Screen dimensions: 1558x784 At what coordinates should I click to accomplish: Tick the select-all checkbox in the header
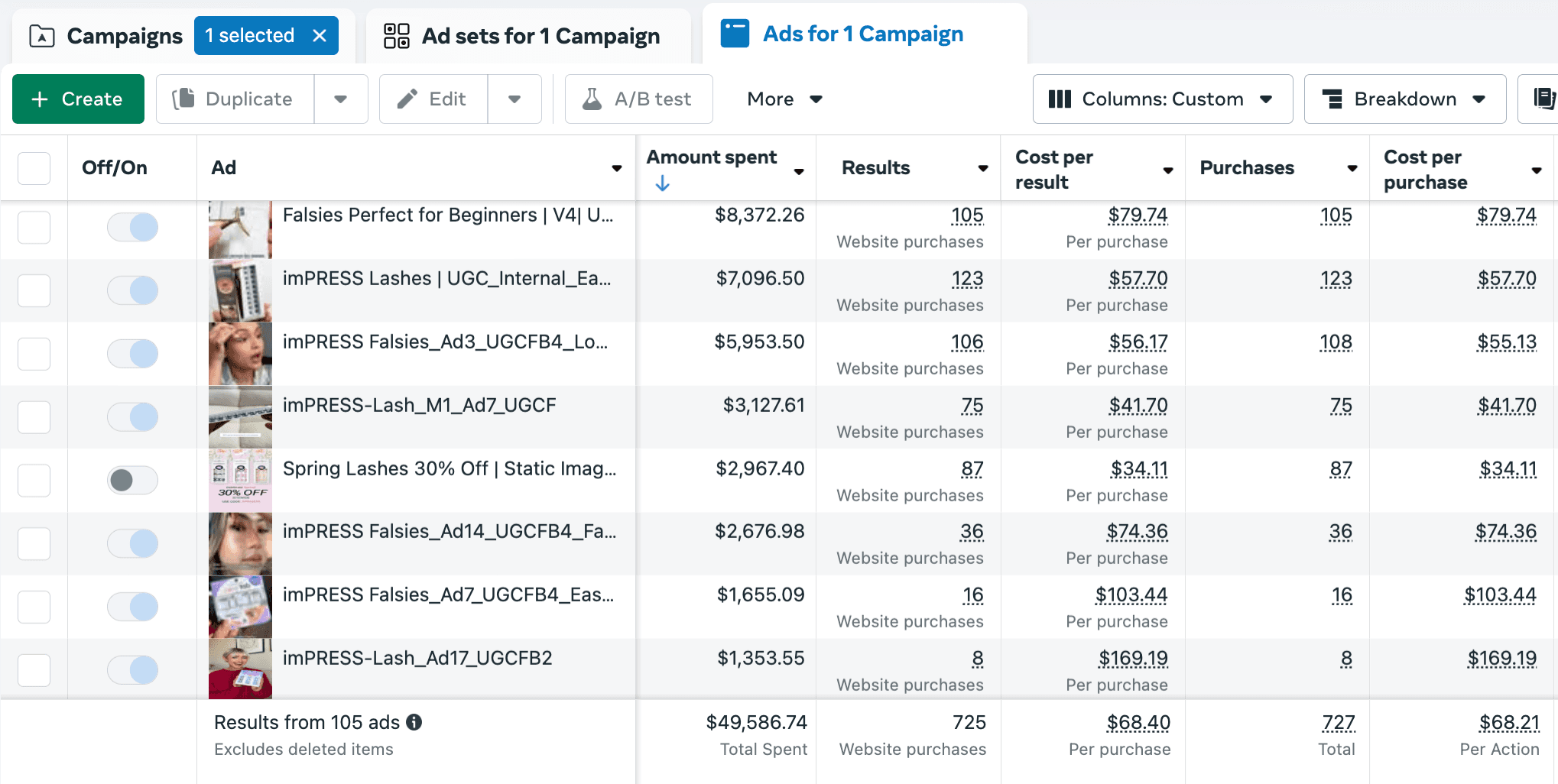(34, 168)
